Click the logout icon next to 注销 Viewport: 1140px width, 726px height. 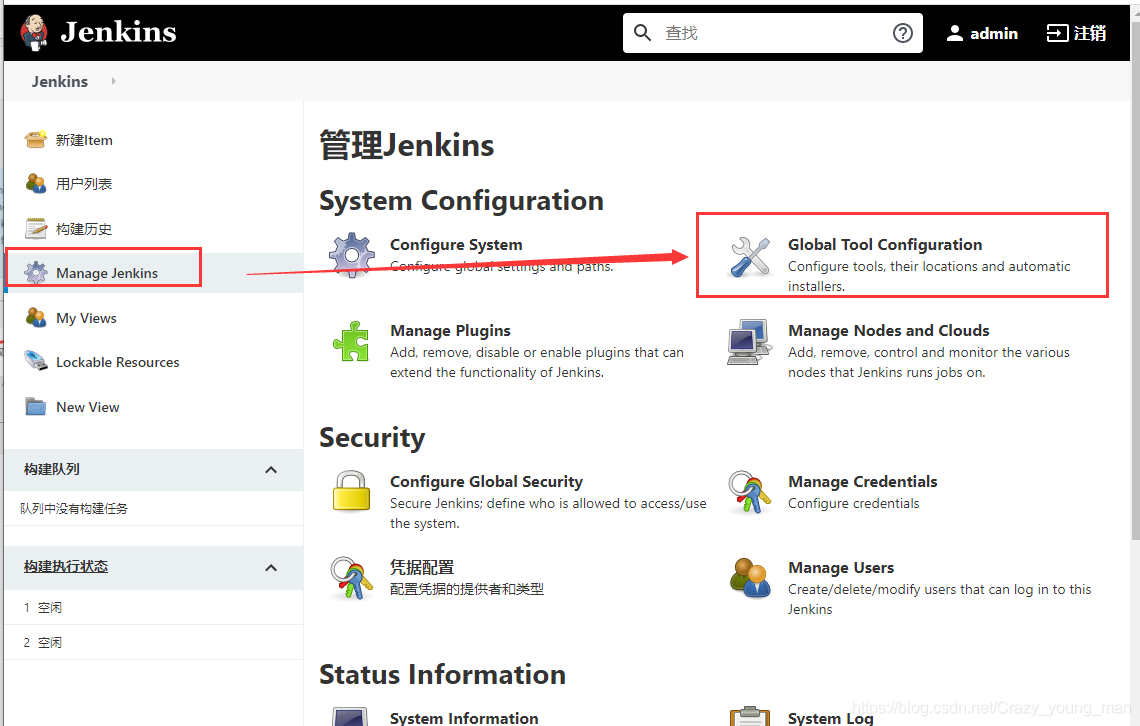click(x=1057, y=33)
